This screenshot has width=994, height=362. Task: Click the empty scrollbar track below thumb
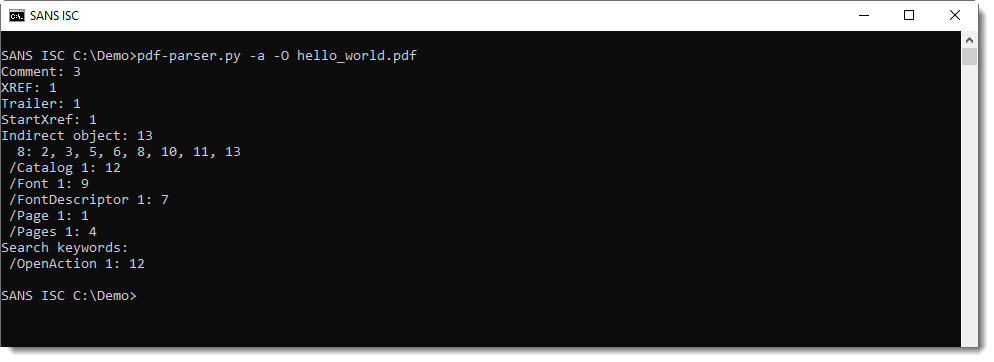click(969, 203)
